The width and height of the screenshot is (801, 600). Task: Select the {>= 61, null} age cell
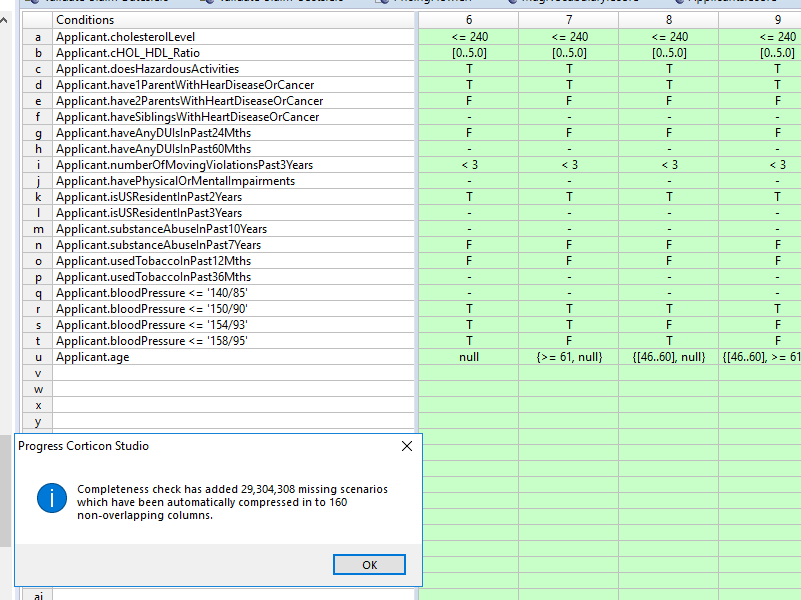click(569, 357)
